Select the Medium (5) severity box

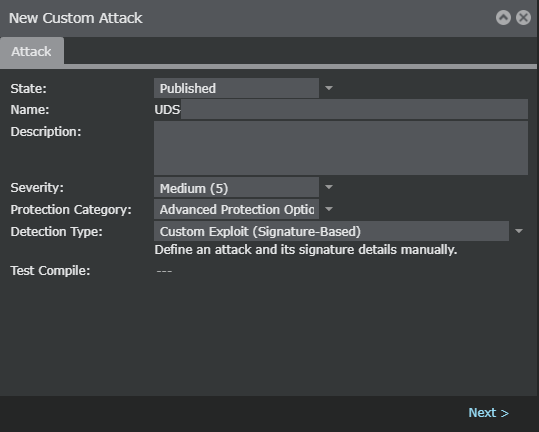point(236,187)
